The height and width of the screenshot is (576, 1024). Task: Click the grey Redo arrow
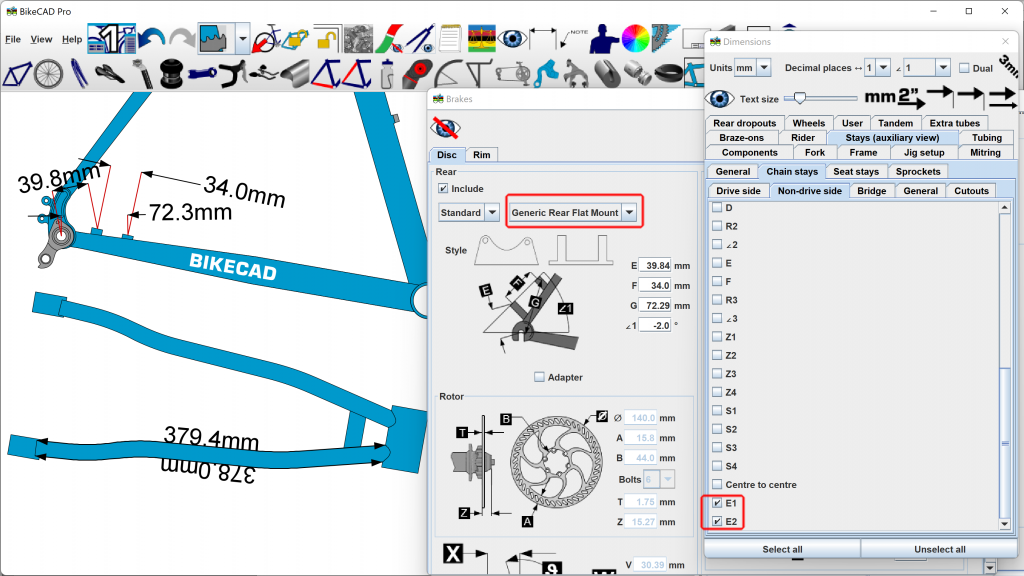click(x=182, y=39)
